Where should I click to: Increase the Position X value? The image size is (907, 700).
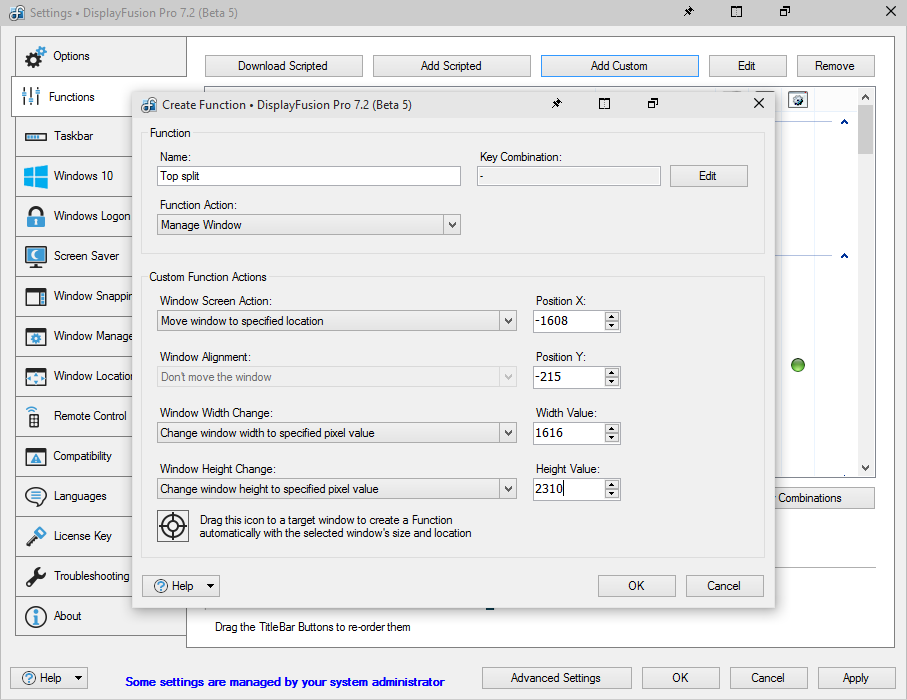click(612, 316)
